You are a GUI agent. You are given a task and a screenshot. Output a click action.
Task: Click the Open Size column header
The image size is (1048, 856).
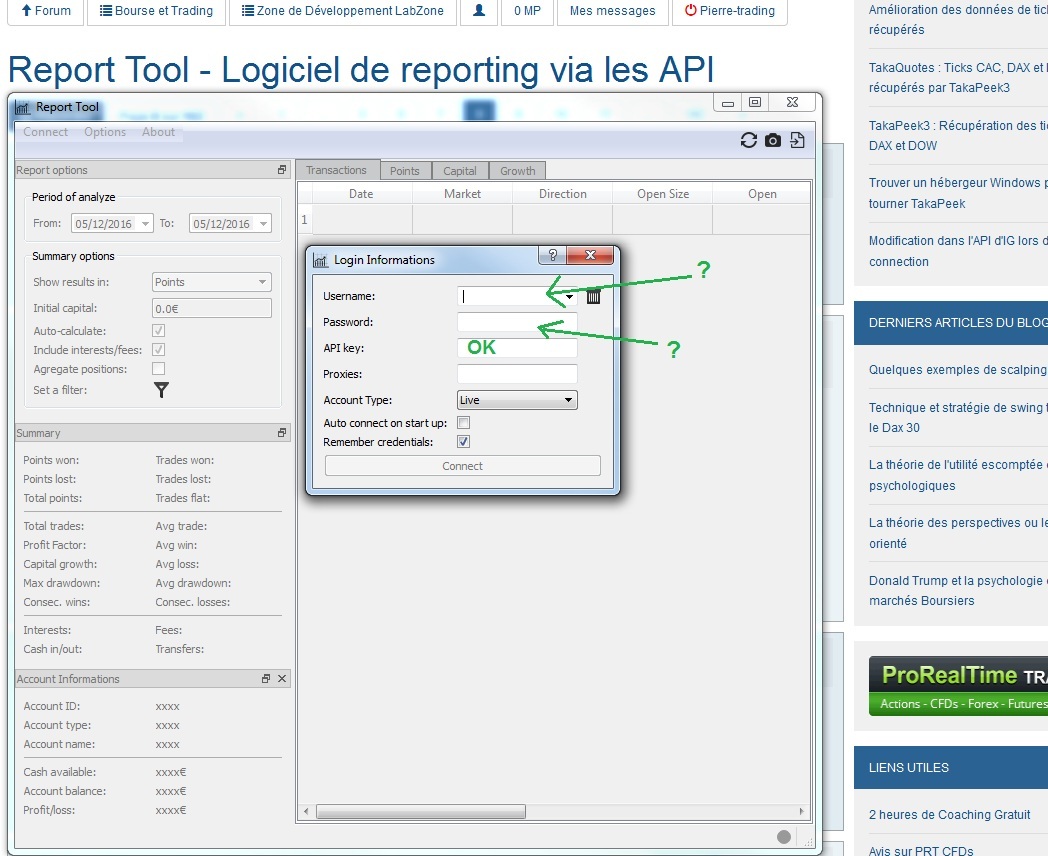coord(663,194)
